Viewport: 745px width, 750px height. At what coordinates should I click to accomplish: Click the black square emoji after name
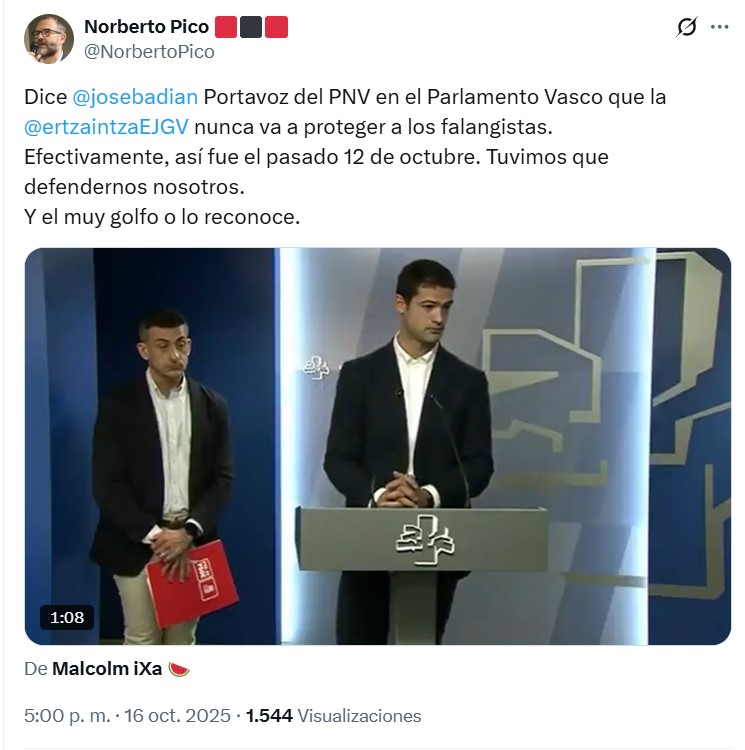click(x=251, y=27)
